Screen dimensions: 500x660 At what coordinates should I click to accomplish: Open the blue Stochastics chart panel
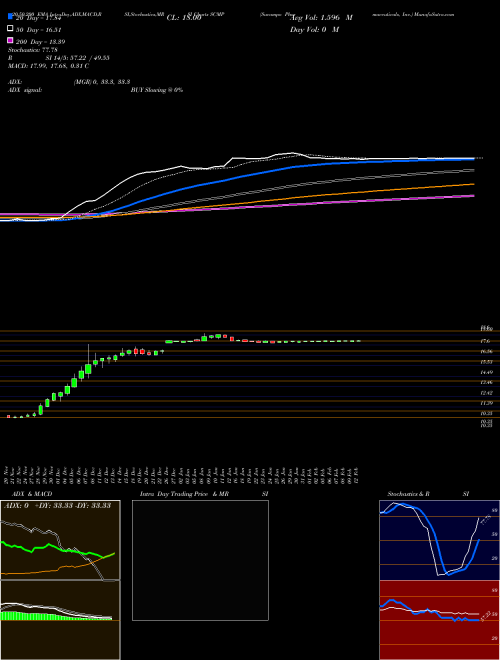[439, 540]
